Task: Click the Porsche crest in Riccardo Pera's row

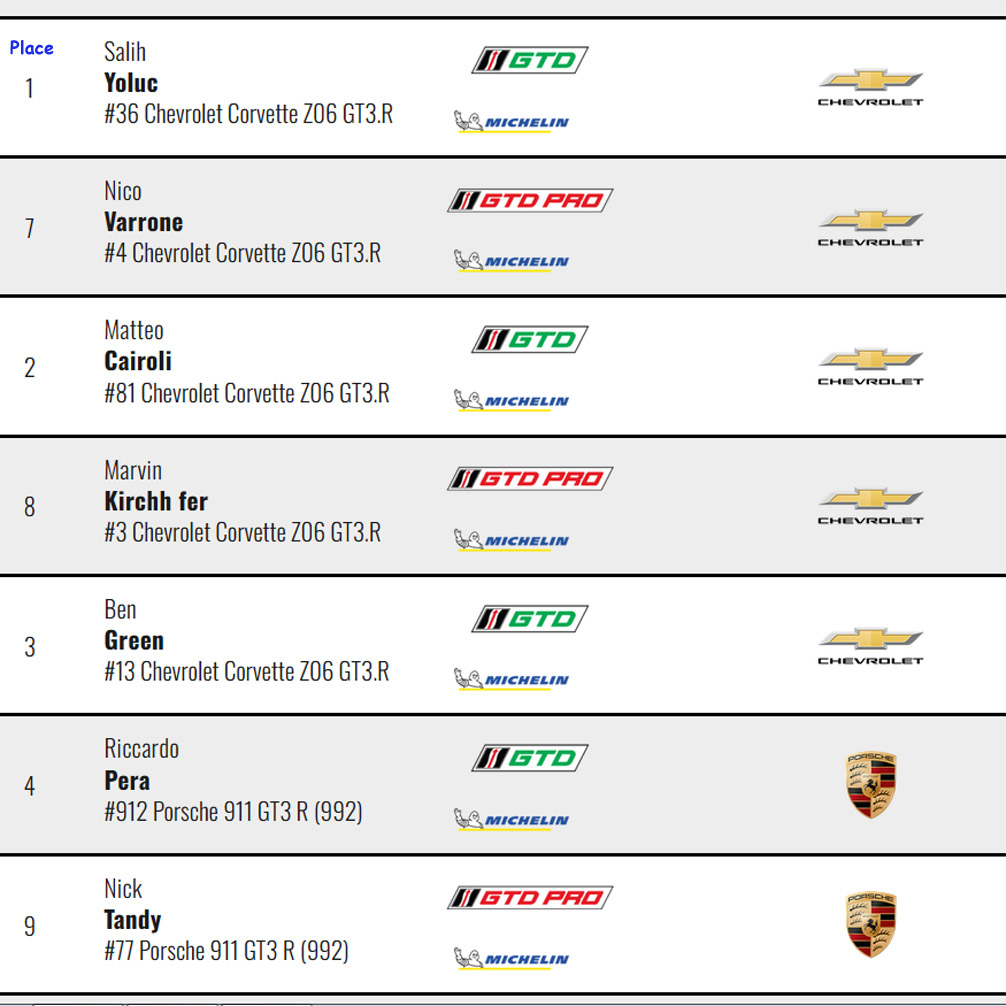Action: pyautogui.click(x=871, y=785)
